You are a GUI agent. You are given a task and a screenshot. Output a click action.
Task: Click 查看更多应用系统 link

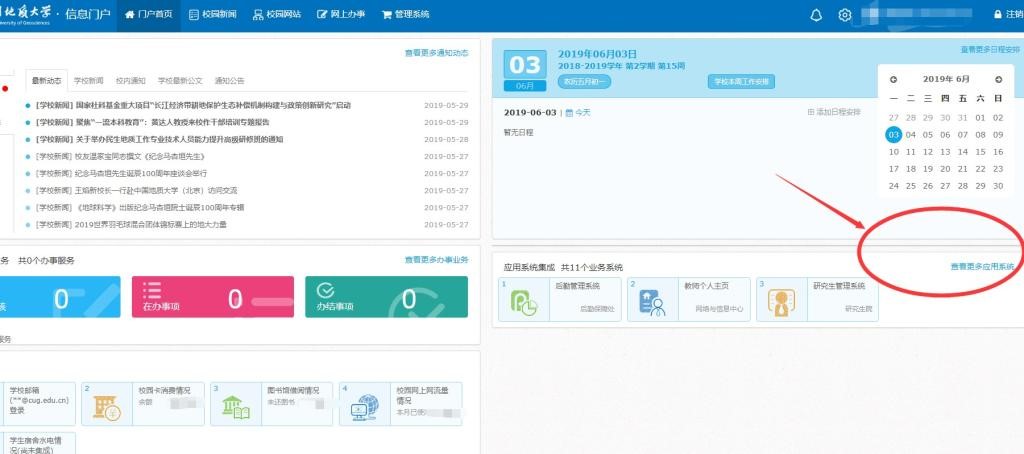click(x=981, y=267)
